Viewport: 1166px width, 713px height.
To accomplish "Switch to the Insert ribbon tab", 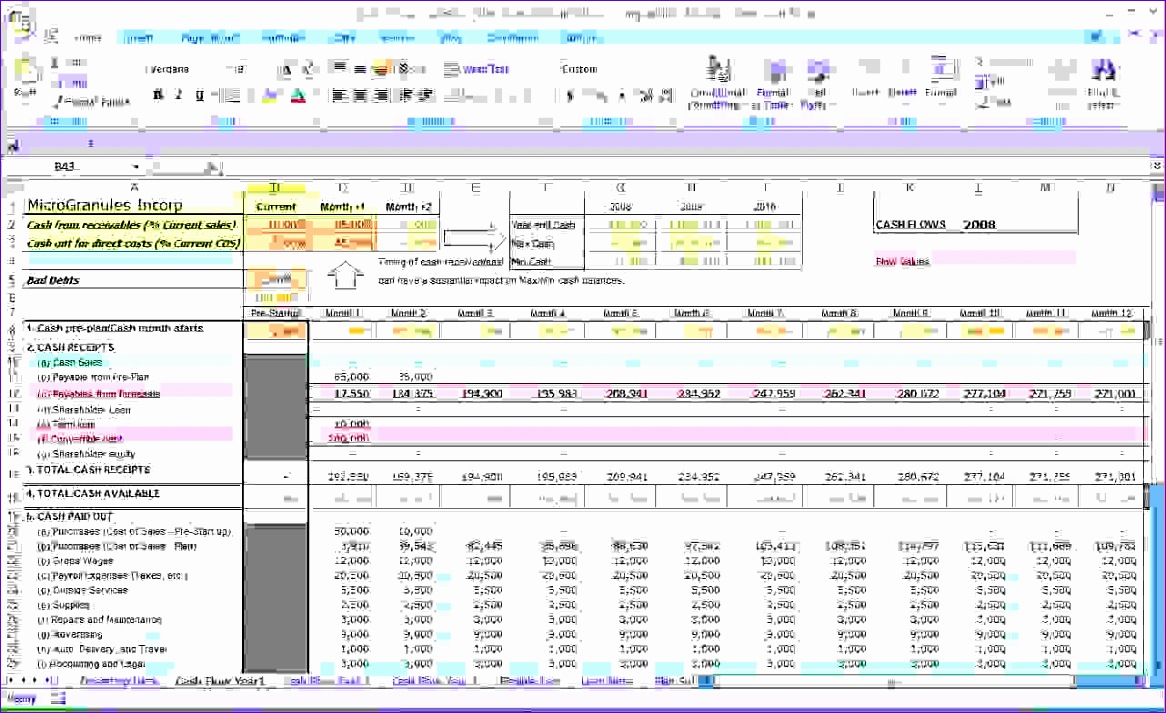I will coord(139,37).
